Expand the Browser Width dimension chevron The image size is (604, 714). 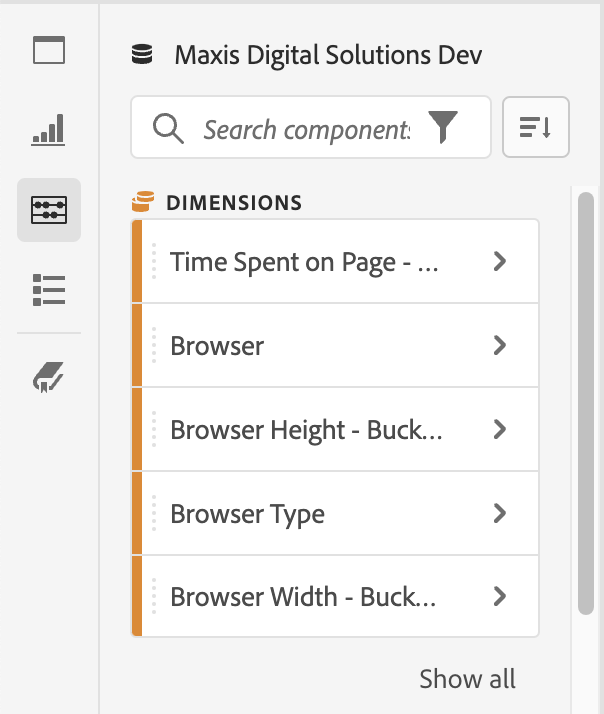coord(501,597)
